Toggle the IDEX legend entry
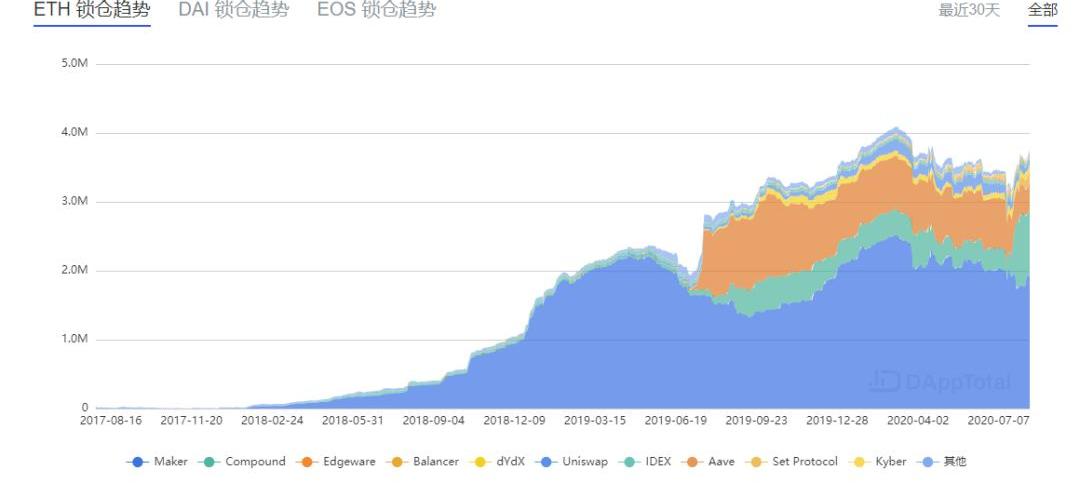The height and width of the screenshot is (494, 1080). [x=645, y=462]
